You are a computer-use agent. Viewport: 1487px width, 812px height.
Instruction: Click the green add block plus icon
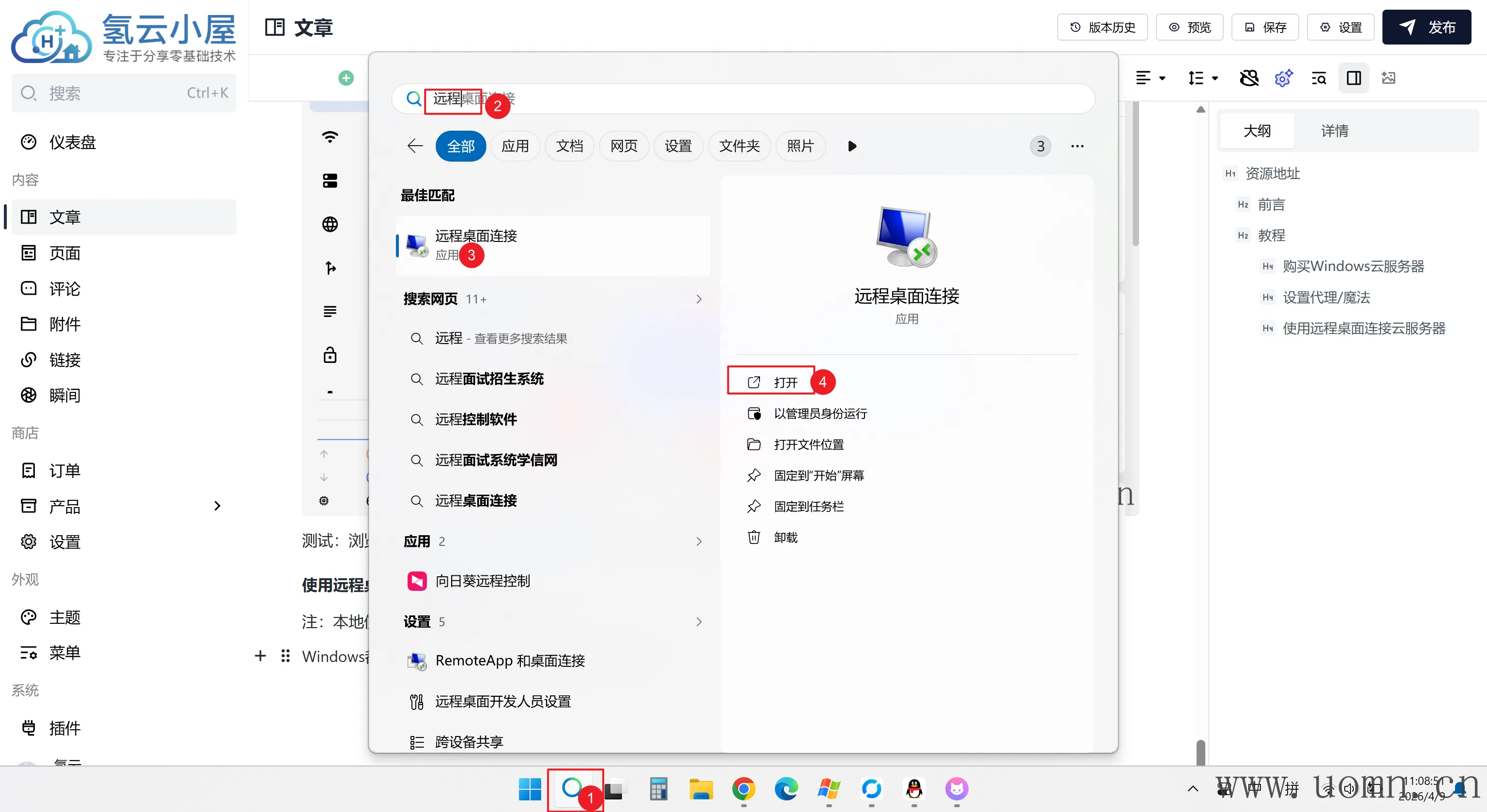click(x=346, y=78)
